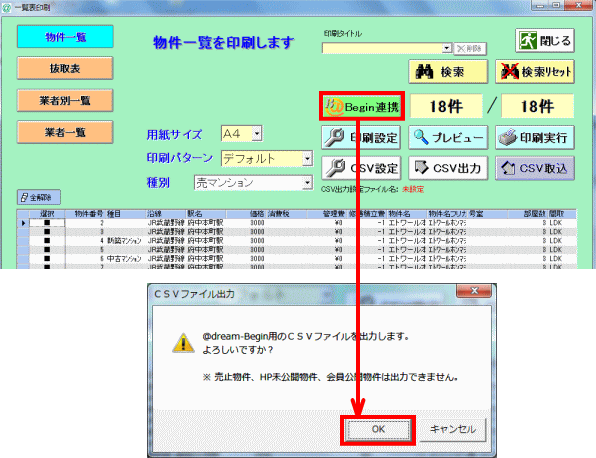The image size is (596, 458).
Task: Open CSV設定 with the wrench icon
Action: pos(361,168)
